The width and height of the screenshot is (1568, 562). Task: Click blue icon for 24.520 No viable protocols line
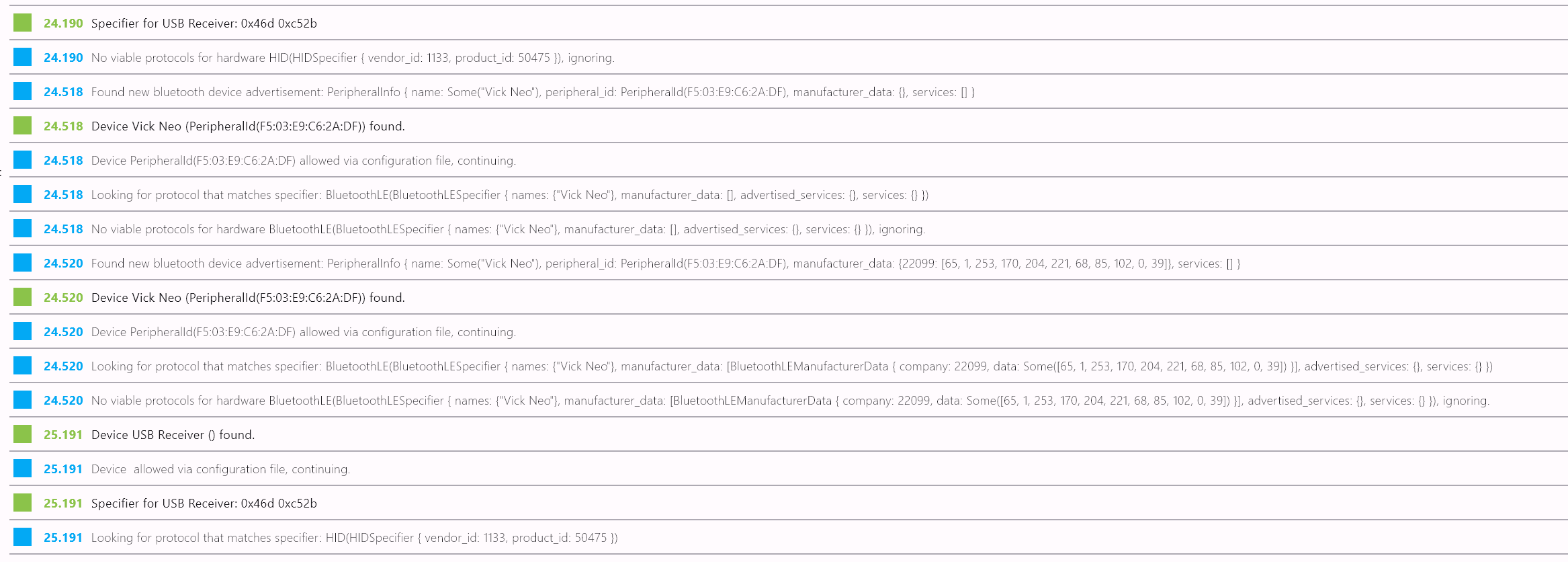point(22,400)
